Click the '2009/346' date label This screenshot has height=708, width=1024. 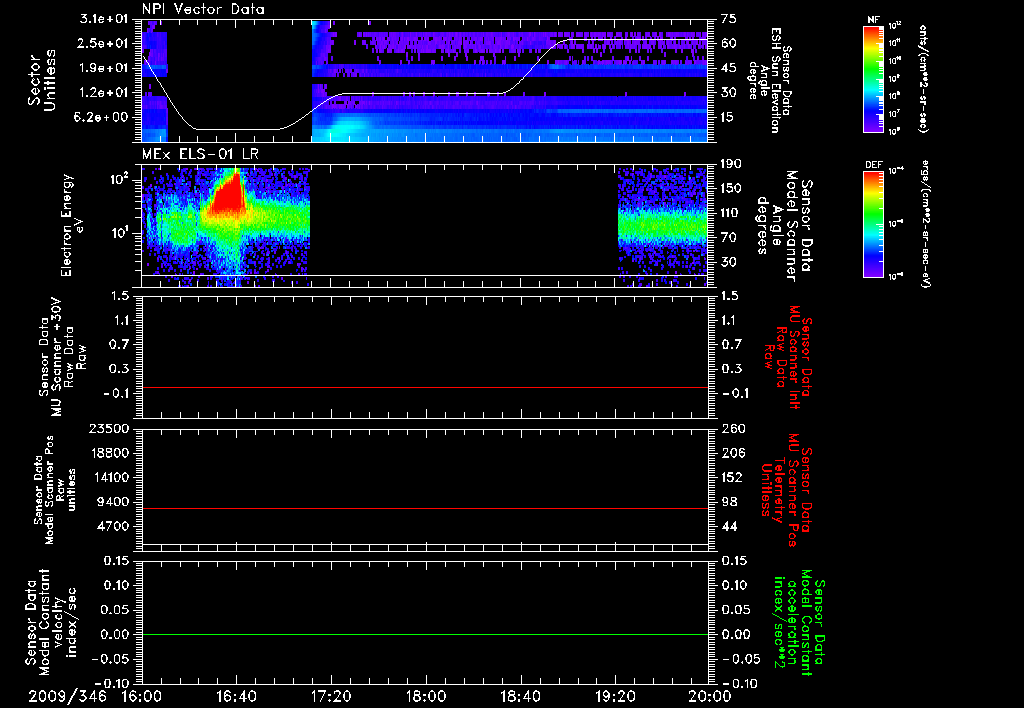pyautogui.click(x=67, y=697)
